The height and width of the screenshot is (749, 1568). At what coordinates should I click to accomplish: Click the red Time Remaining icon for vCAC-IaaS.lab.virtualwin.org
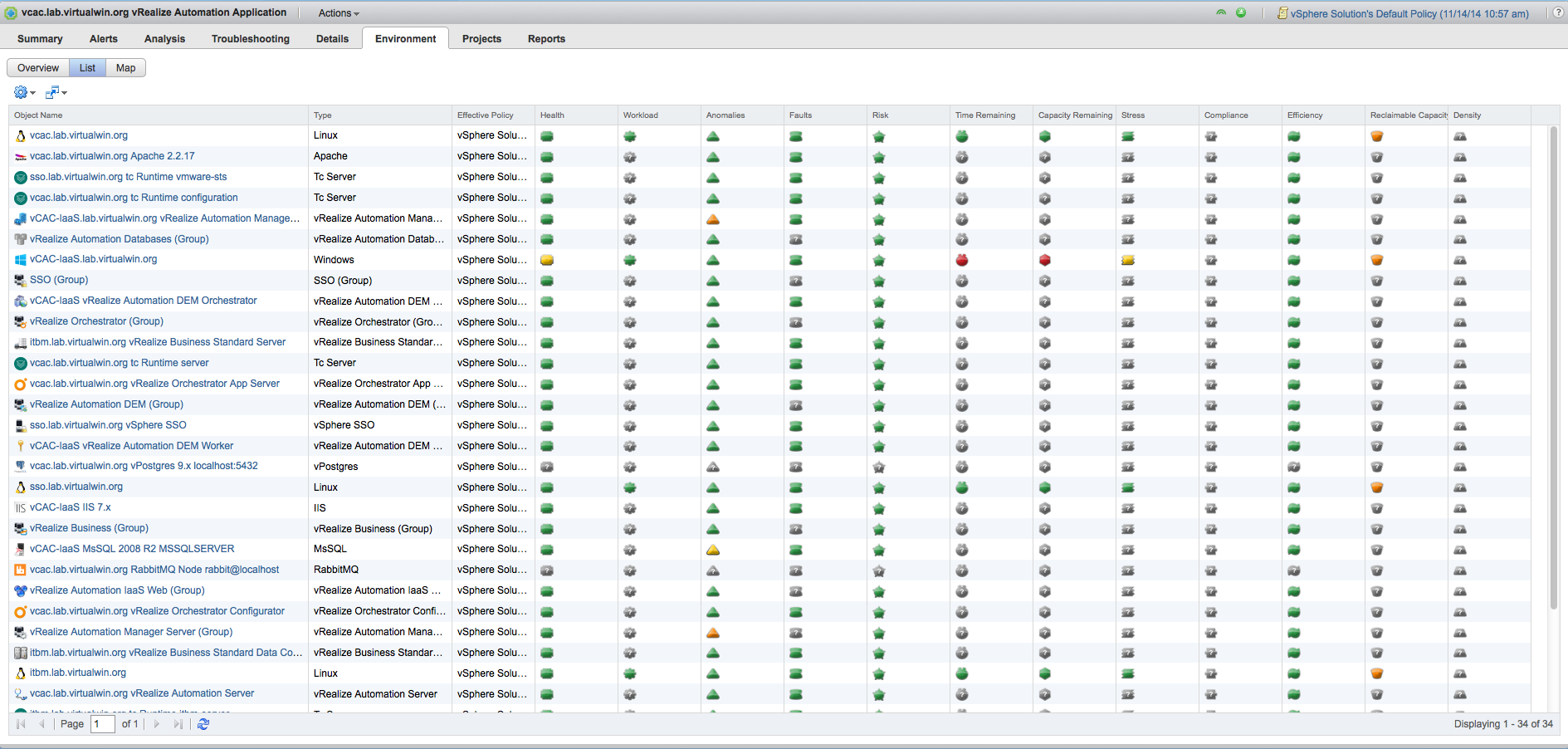pos(962,260)
